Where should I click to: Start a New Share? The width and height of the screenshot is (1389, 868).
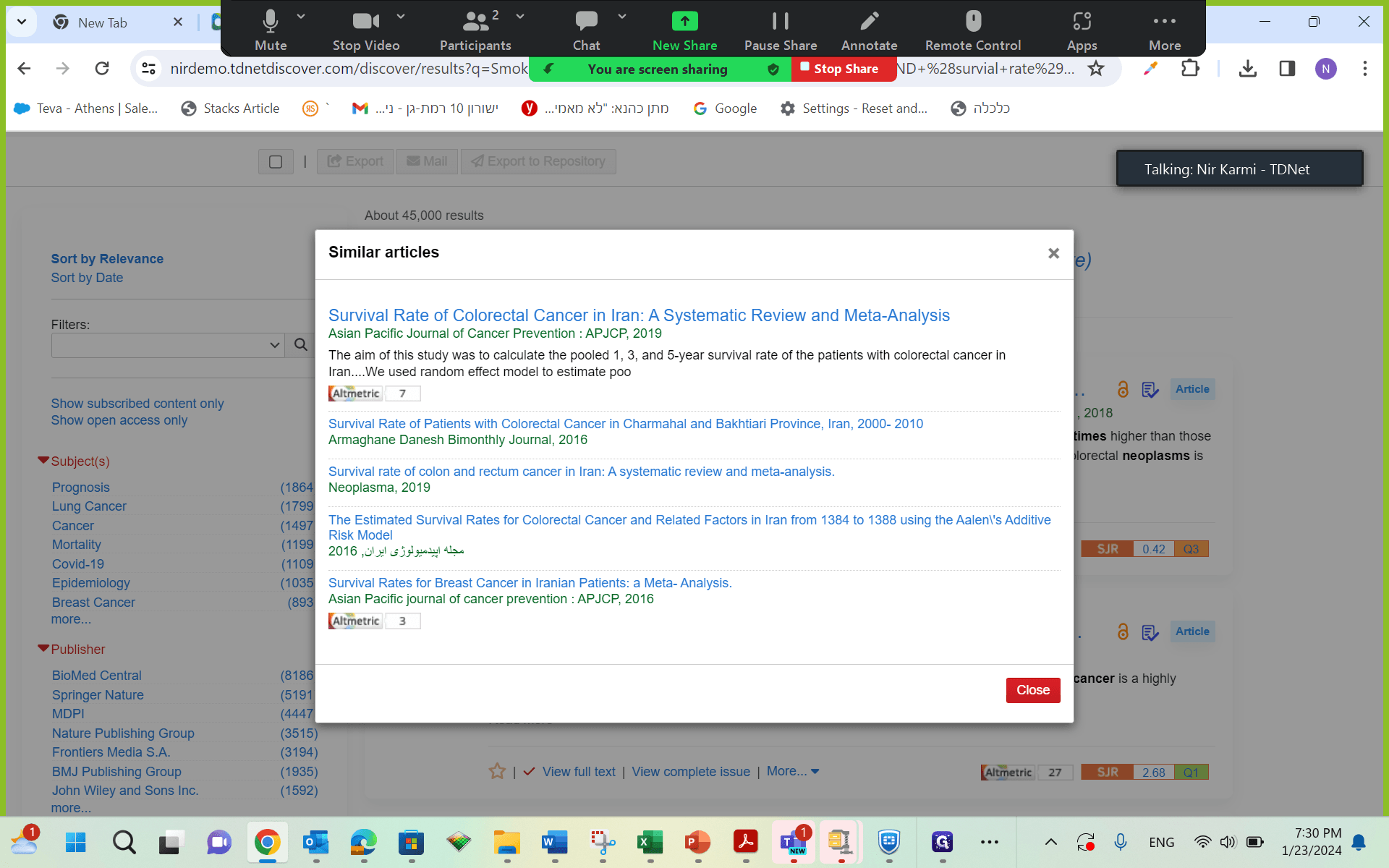(684, 30)
